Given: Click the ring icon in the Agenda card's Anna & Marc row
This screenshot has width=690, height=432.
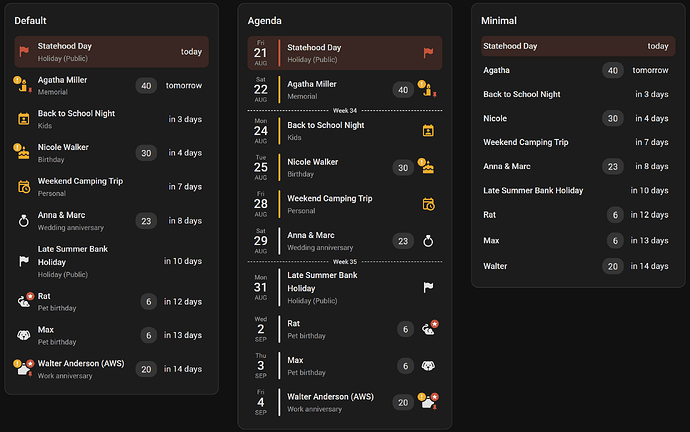Looking at the screenshot, I should (x=428, y=241).
